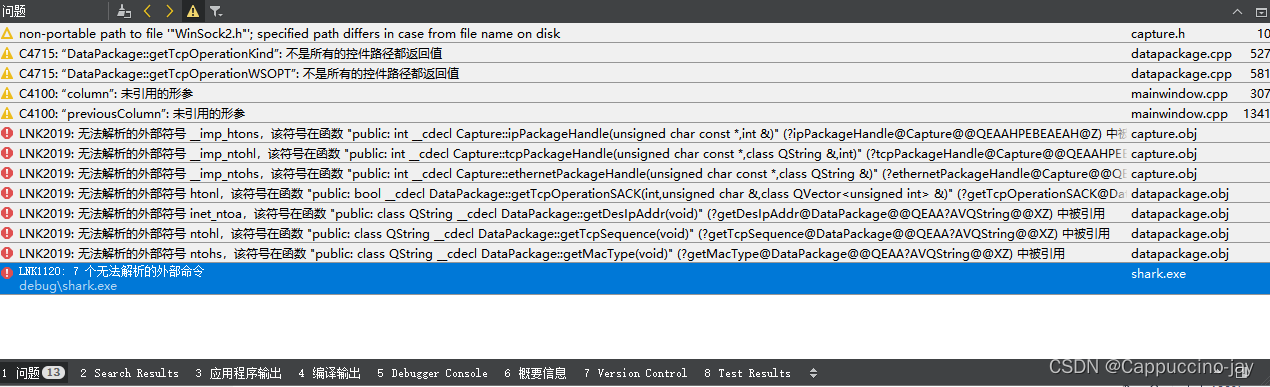Open the issue category filter dropdown
The image size is (1270, 387).
(216, 11)
